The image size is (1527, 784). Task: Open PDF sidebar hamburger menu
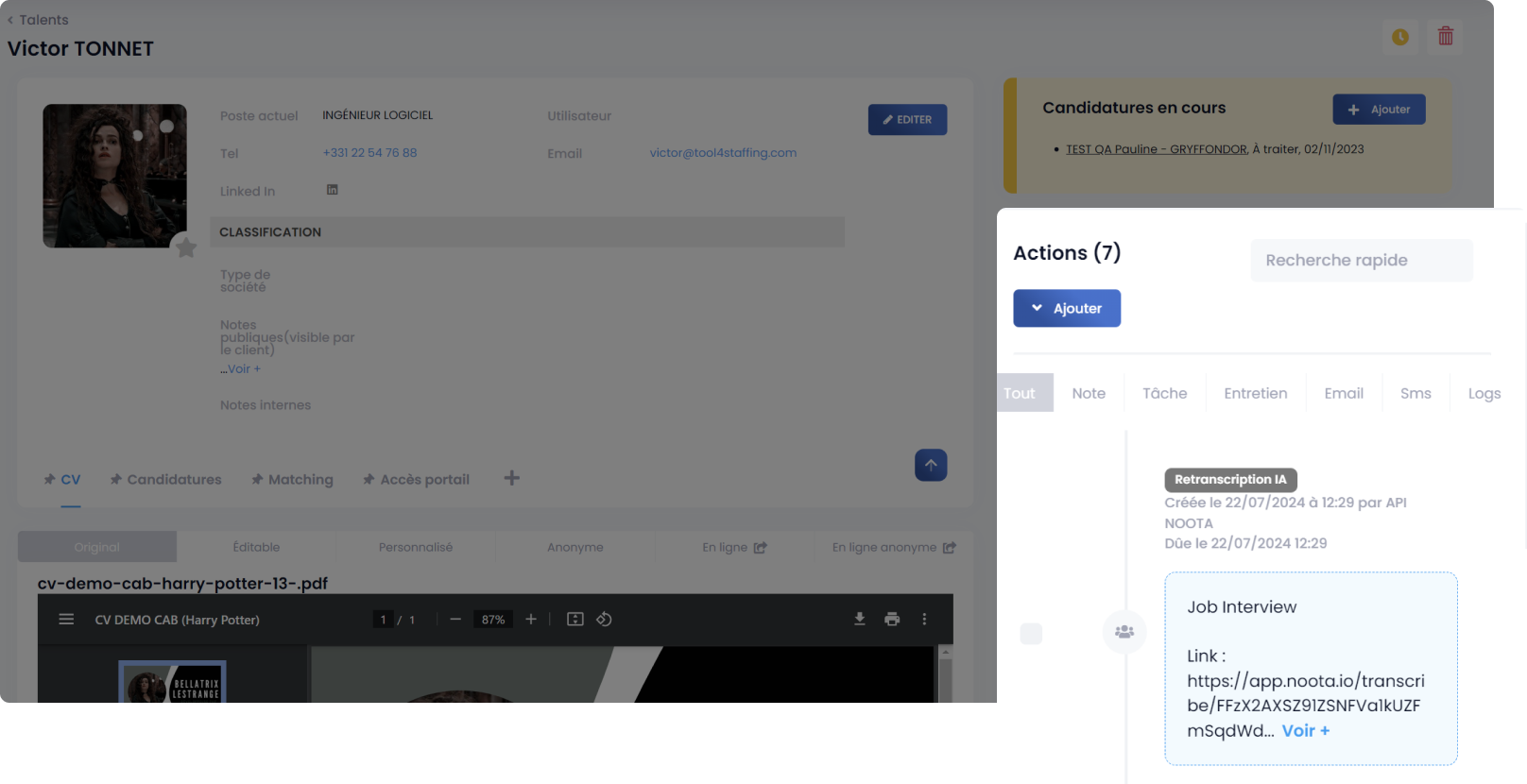(x=66, y=620)
